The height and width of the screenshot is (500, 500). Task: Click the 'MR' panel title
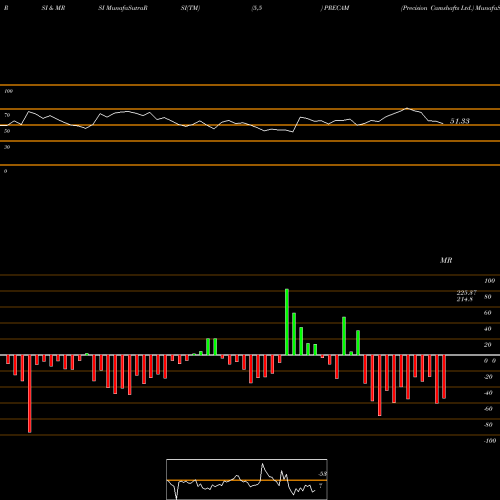tap(446, 260)
